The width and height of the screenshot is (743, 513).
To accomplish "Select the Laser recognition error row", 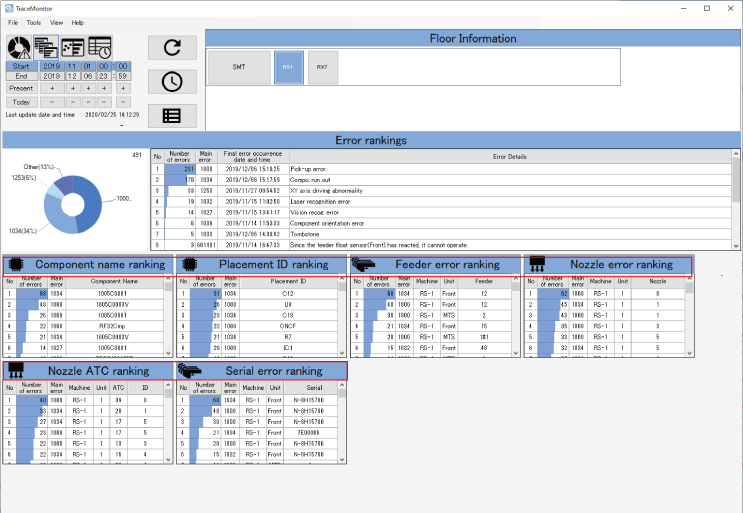I will pos(442,201).
